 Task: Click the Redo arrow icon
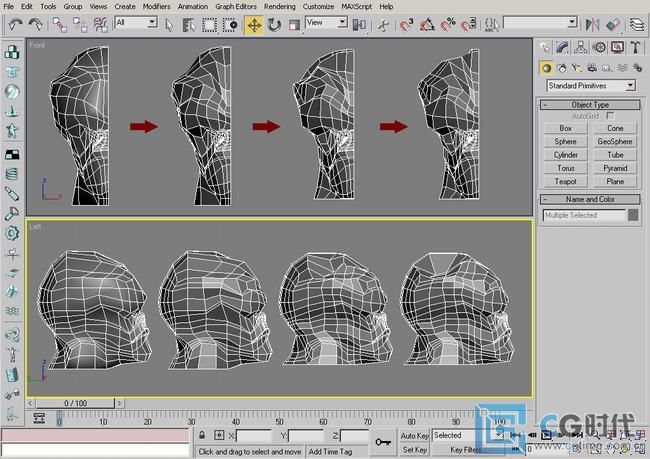[36, 24]
